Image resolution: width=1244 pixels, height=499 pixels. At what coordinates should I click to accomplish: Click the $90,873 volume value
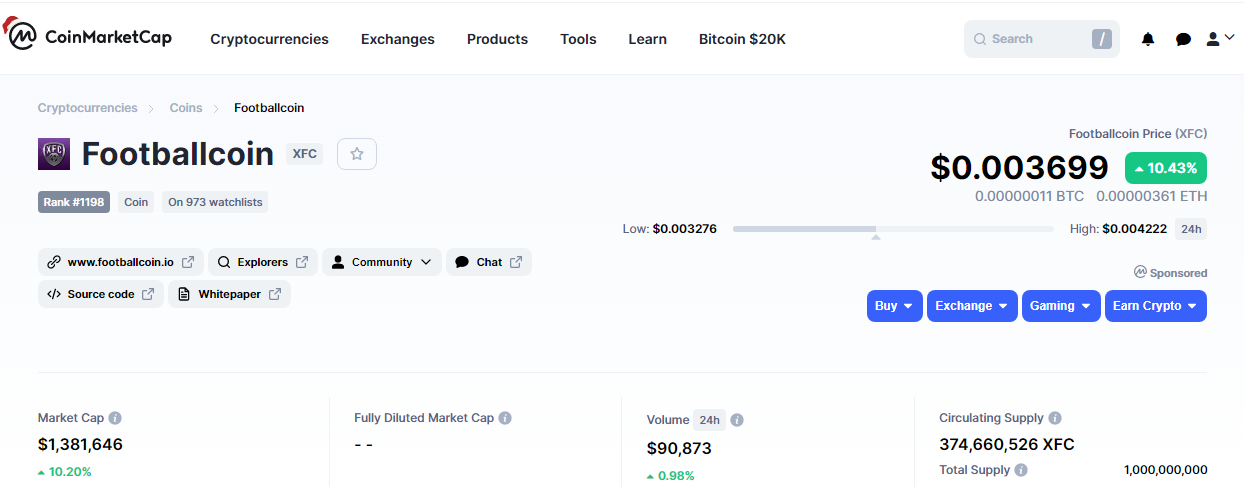tap(679, 448)
